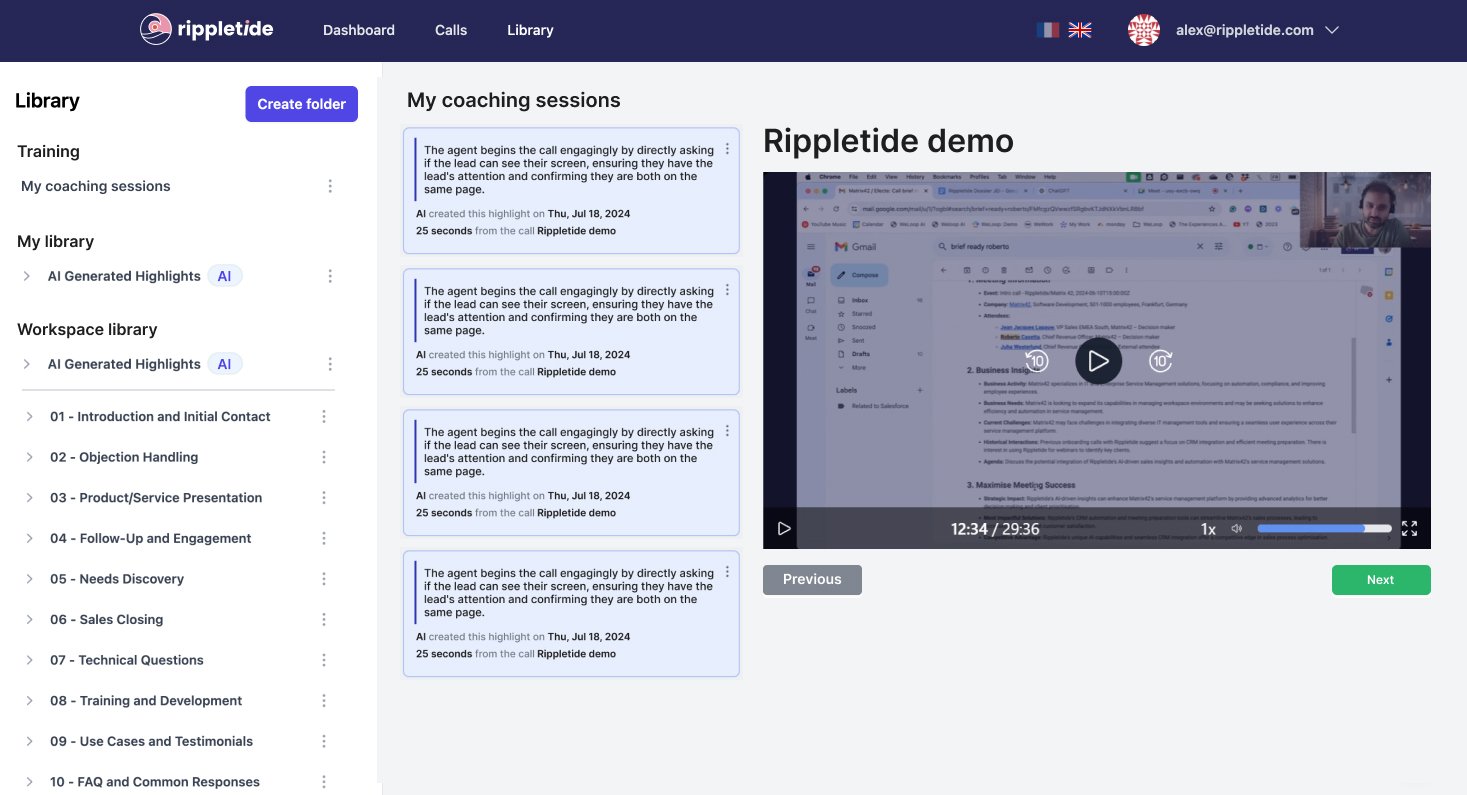Expand the 06 - Sales Closing folder
Image resolution: width=1467 pixels, height=795 pixels.
(30, 620)
